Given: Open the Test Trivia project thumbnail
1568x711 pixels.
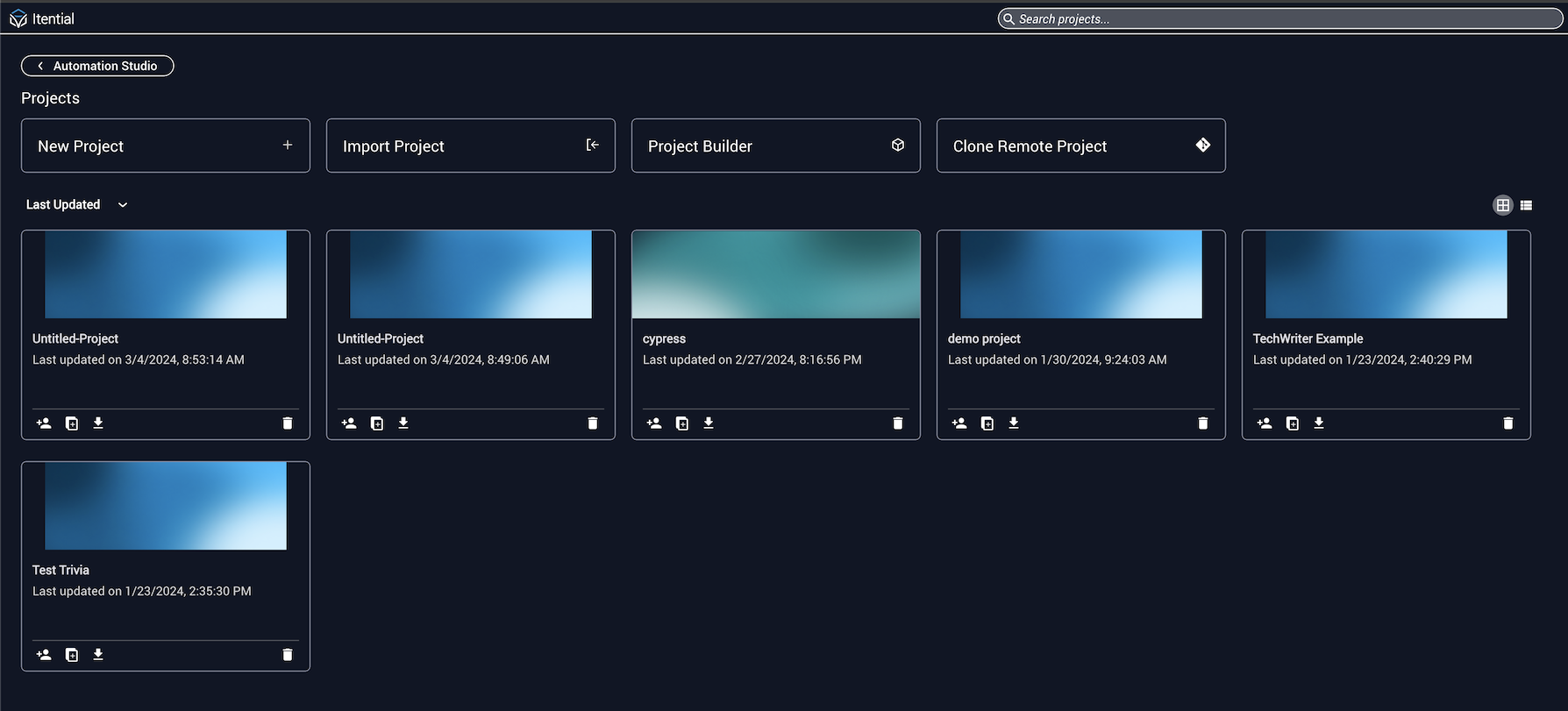Looking at the screenshot, I should coord(165,506).
